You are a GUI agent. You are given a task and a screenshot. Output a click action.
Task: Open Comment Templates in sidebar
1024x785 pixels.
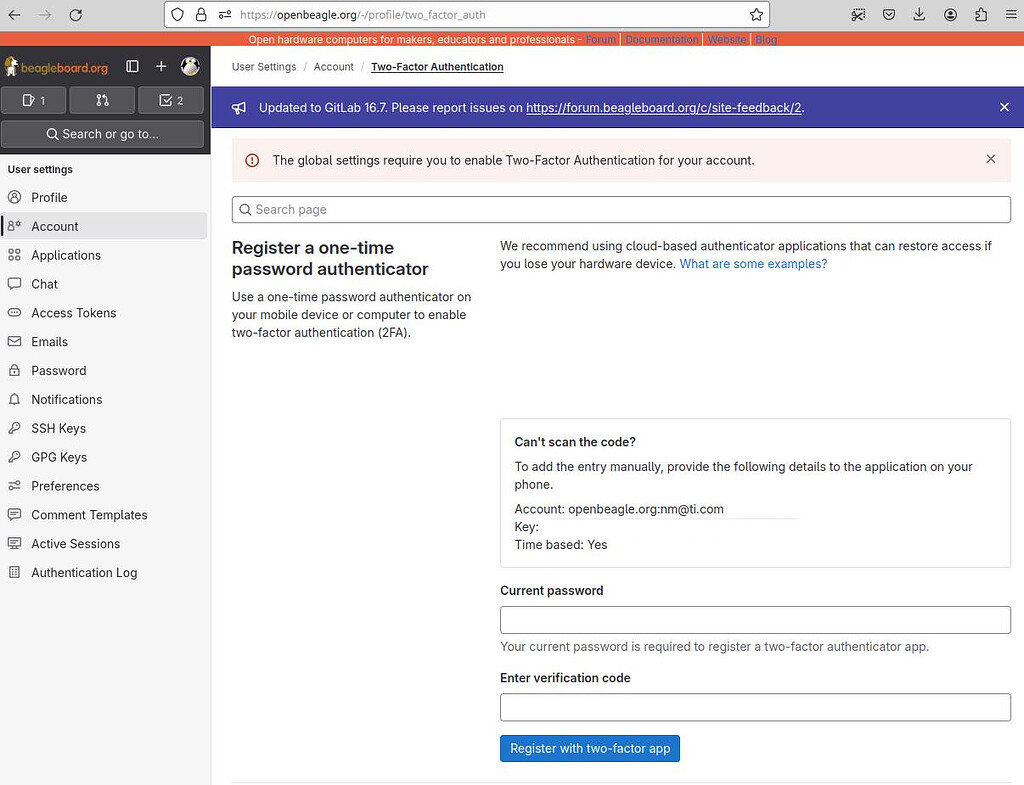(104, 515)
